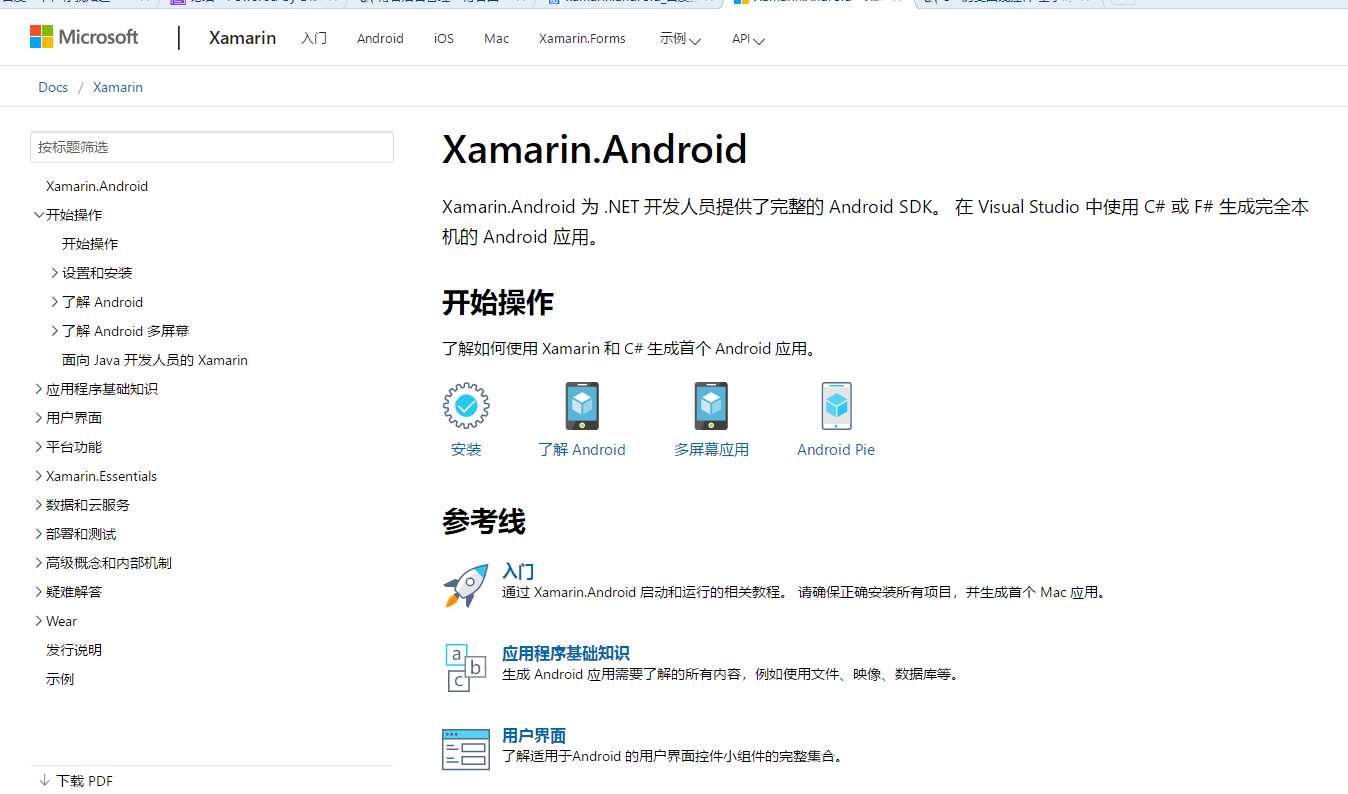Click the 多屏幕应用 phone icon
1348x794 pixels.
click(711, 405)
